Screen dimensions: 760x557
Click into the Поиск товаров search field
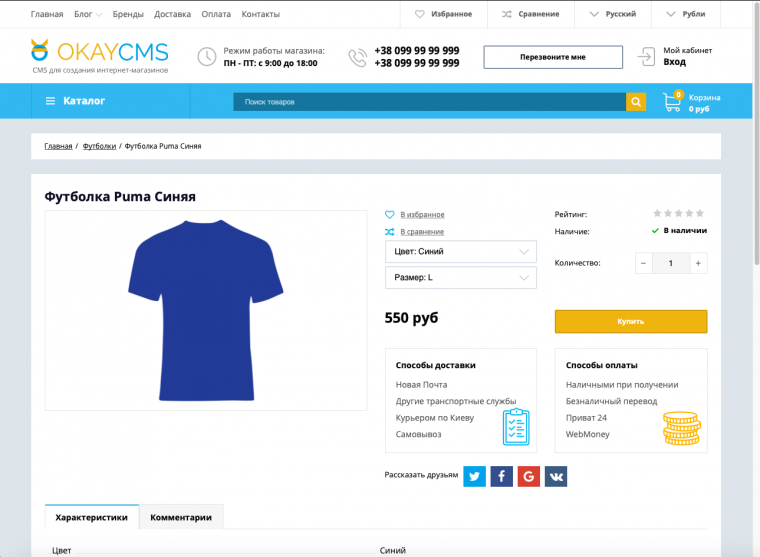429,102
